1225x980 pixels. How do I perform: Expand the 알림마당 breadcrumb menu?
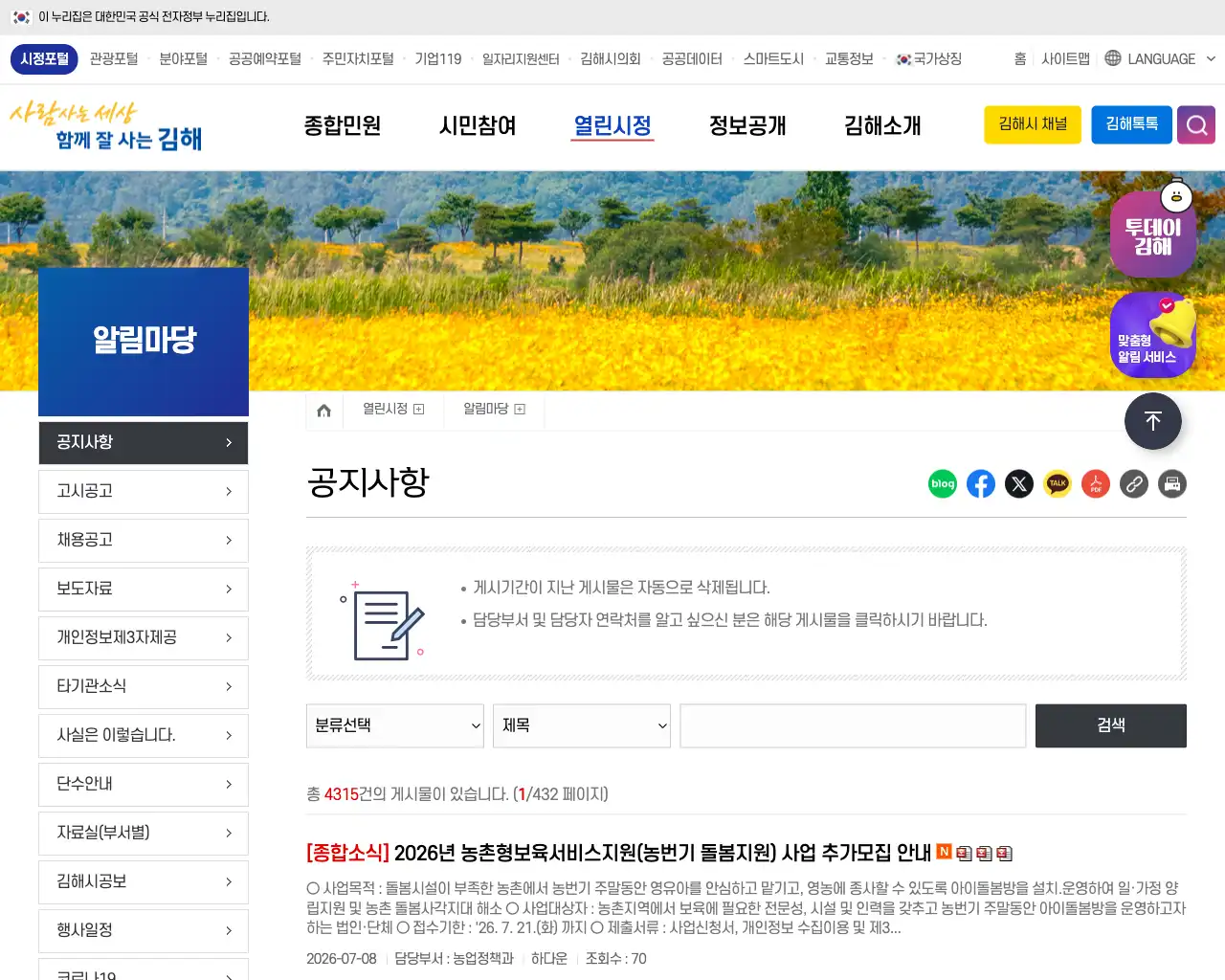point(520,410)
